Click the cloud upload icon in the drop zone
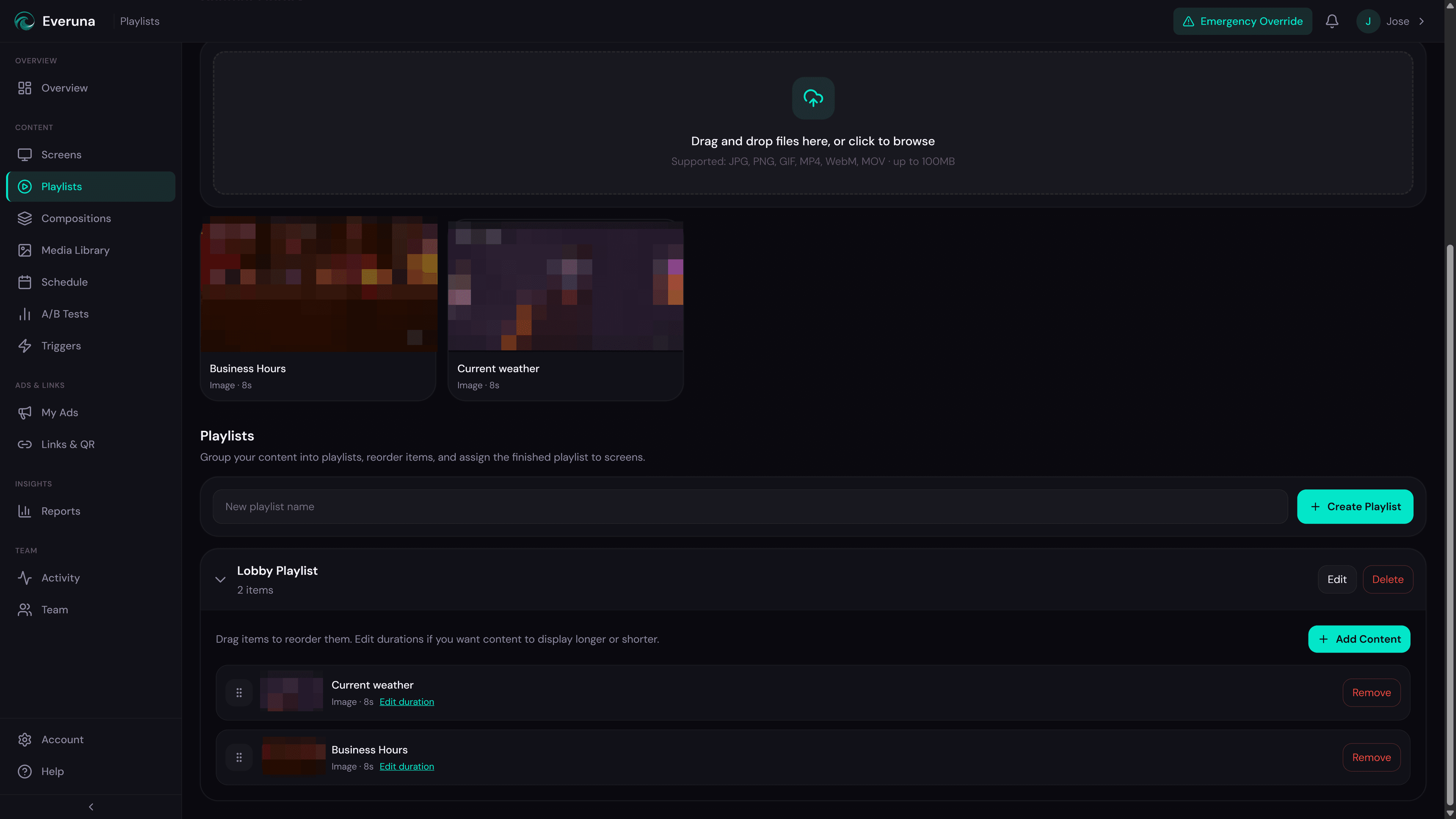The height and width of the screenshot is (819, 1456). 813,98
